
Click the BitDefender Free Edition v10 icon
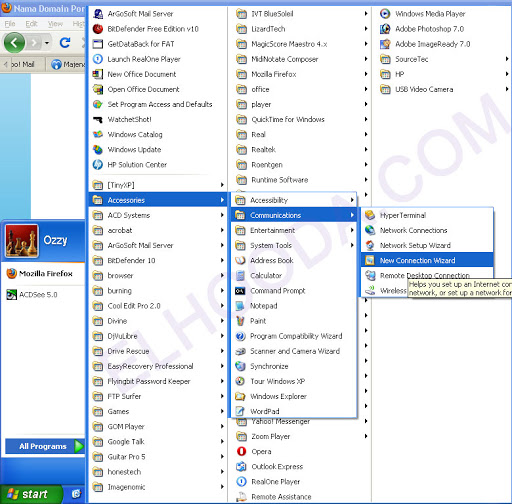(98, 29)
